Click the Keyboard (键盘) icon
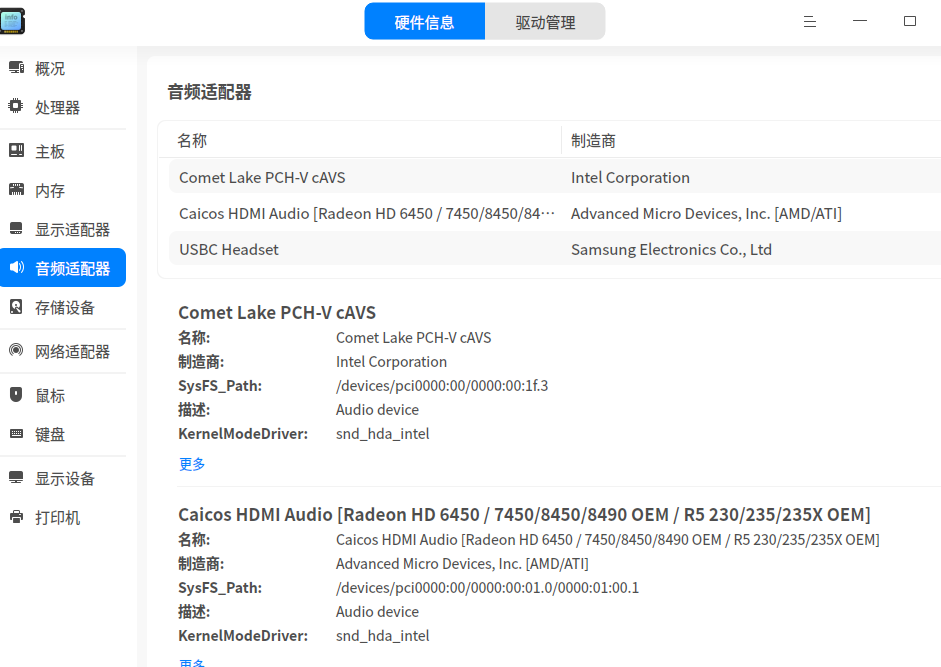 pyautogui.click(x=16, y=433)
